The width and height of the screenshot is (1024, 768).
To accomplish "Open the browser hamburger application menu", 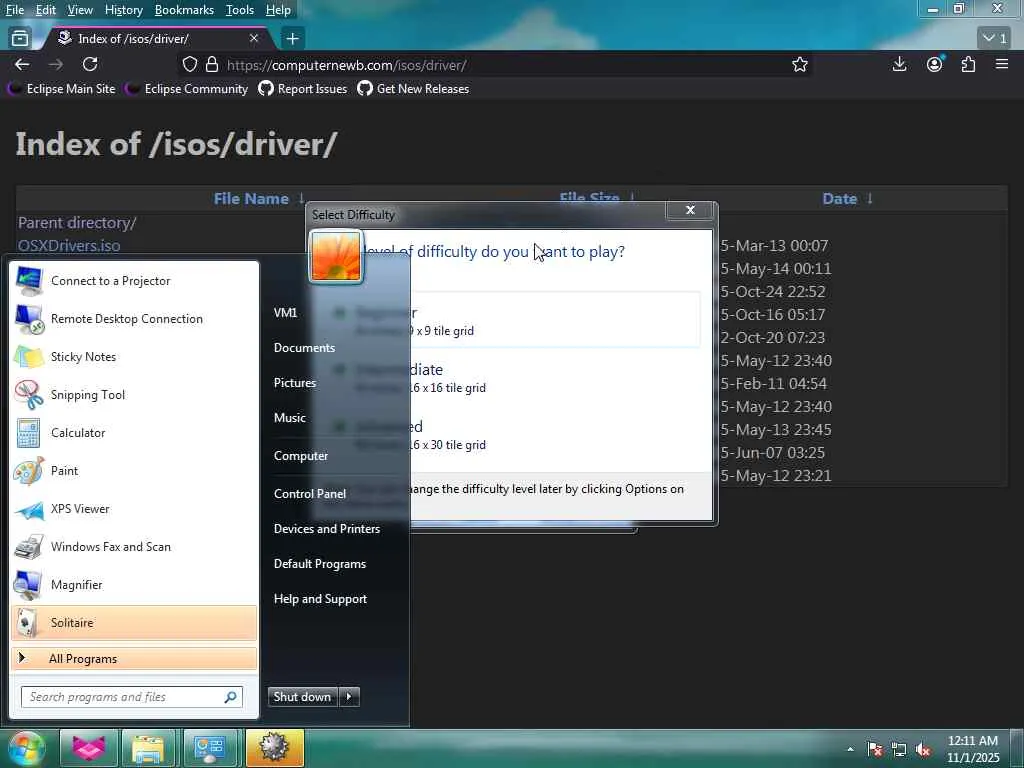I will tap(1002, 64).
